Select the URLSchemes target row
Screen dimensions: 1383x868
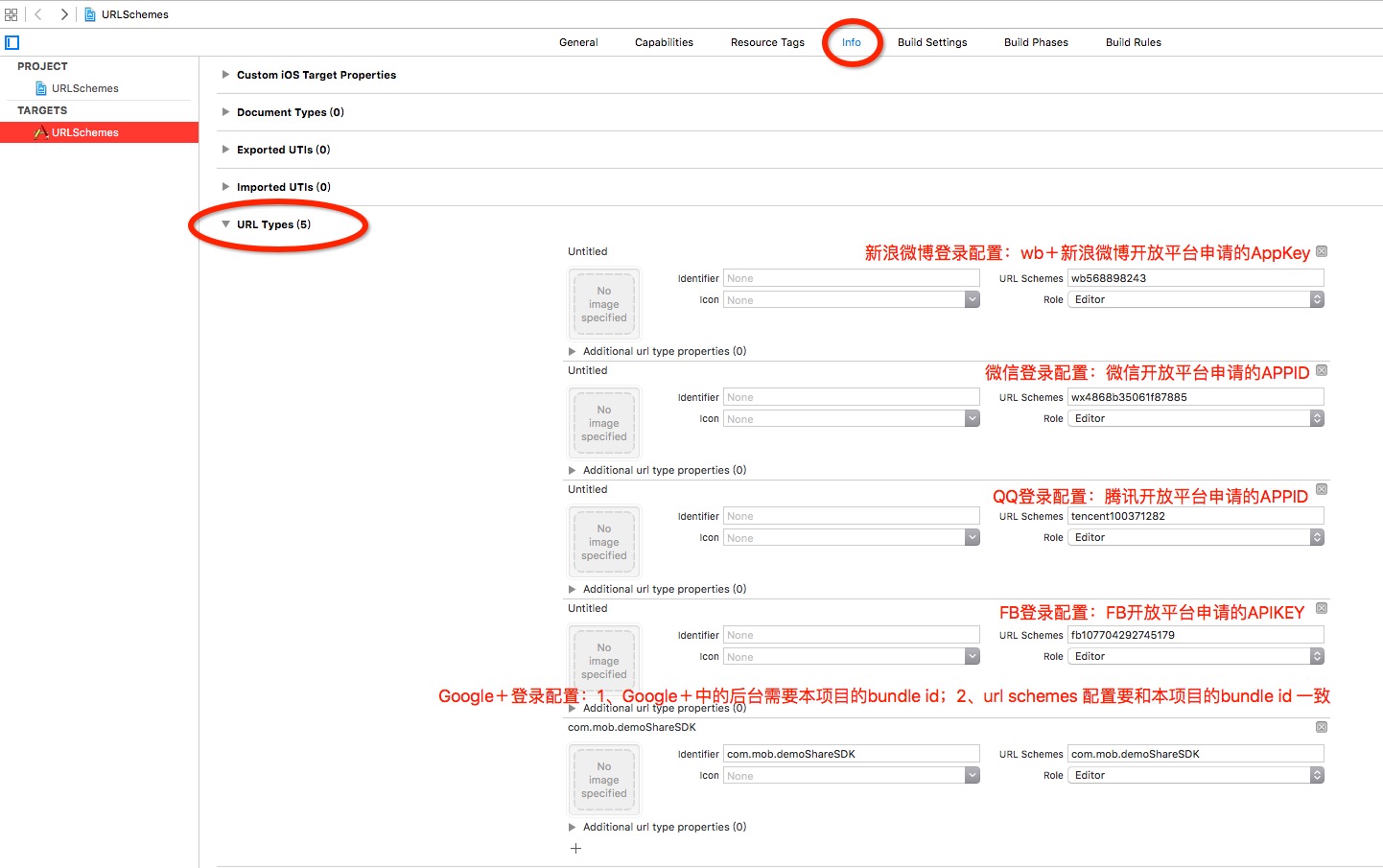coord(99,132)
